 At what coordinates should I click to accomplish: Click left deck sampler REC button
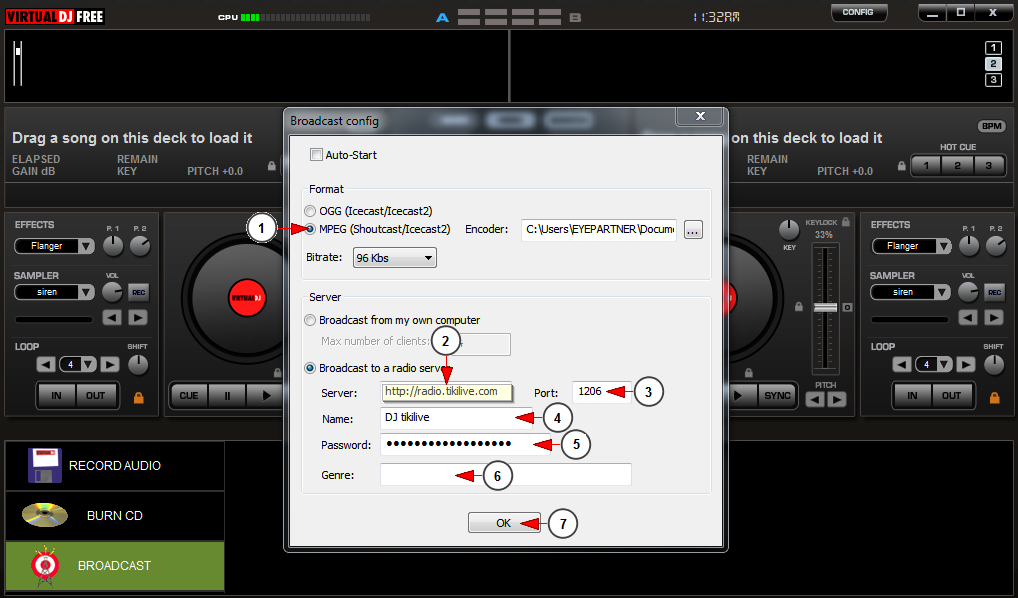pos(138,292)
